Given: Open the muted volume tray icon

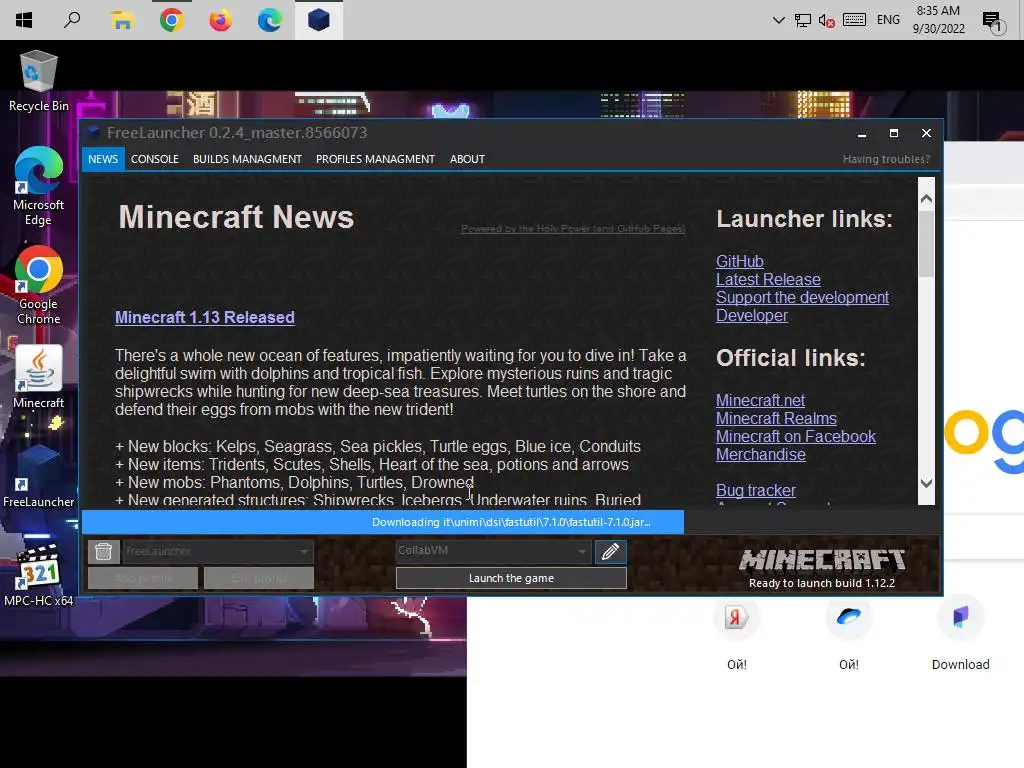Looking at the screenshot, I should (826, 20).
